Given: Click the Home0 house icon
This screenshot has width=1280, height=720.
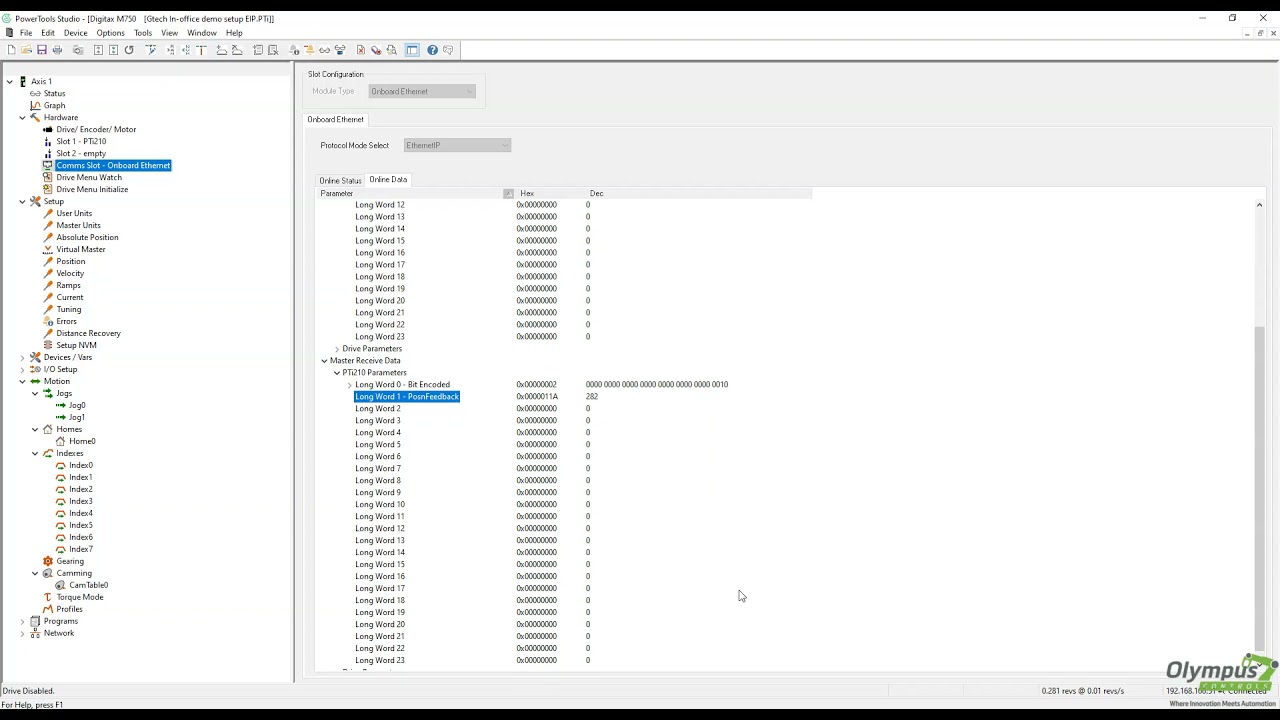Looking at the screenshot, I should click(60, 442).
